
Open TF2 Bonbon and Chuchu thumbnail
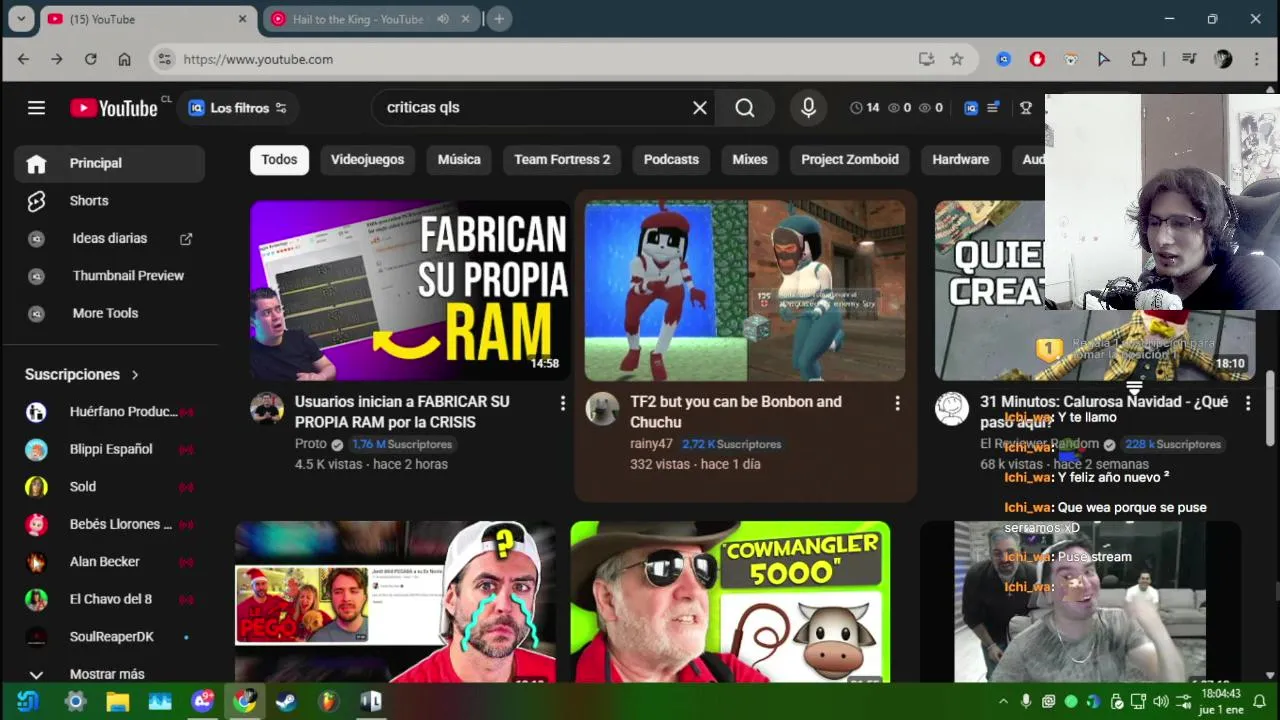(745, 290)
